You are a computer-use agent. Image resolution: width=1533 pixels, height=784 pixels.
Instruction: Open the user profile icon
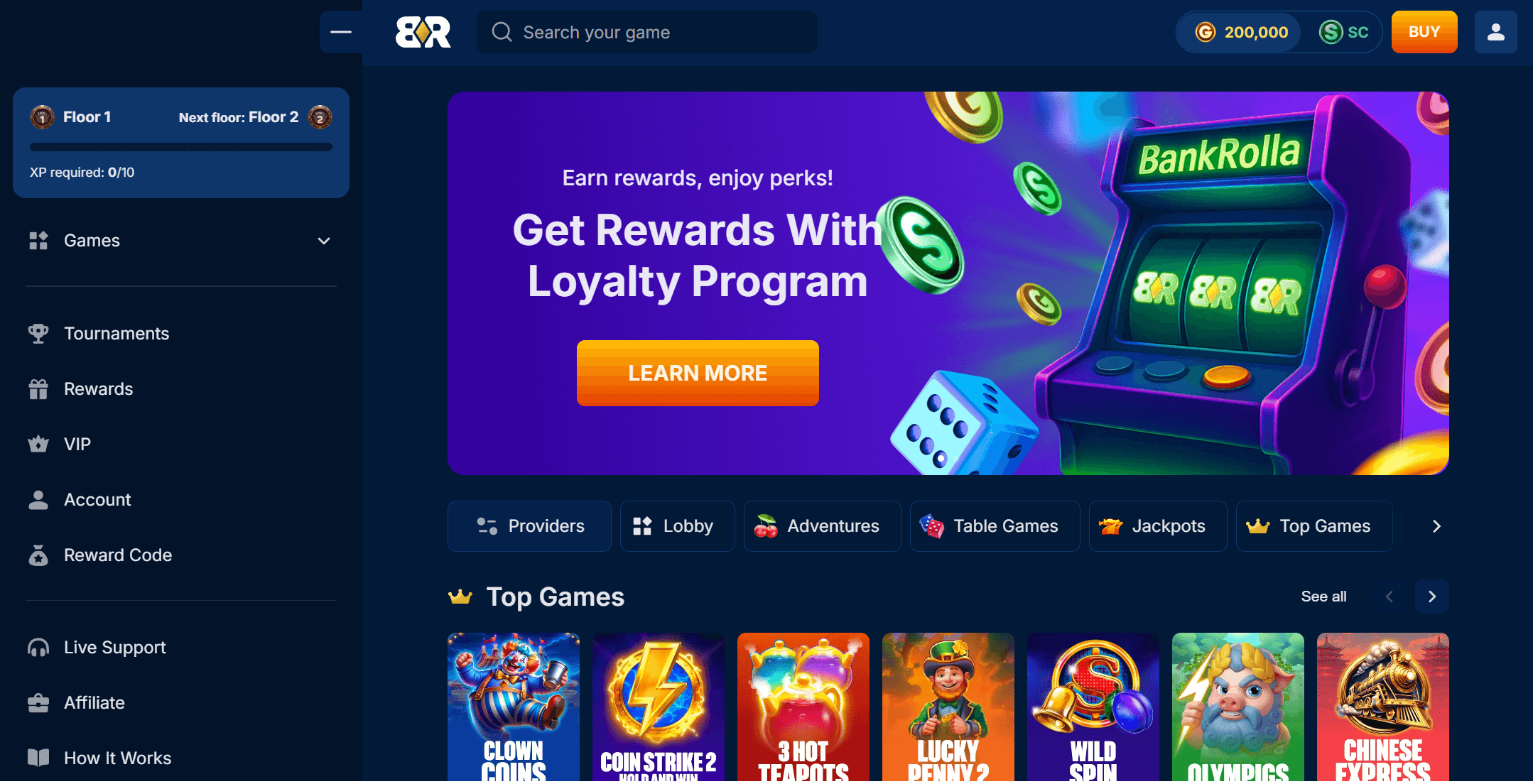[x=1495, y=32]
